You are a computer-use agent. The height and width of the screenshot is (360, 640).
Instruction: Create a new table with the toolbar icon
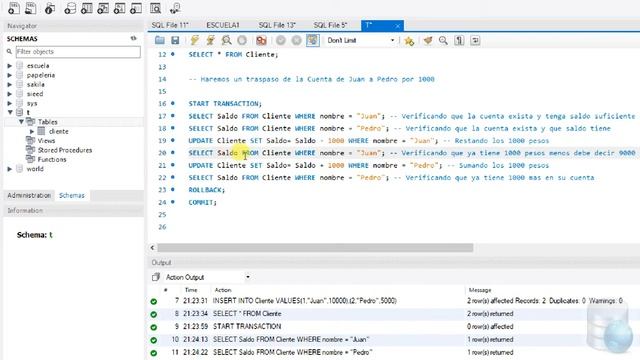click(87, 8)
